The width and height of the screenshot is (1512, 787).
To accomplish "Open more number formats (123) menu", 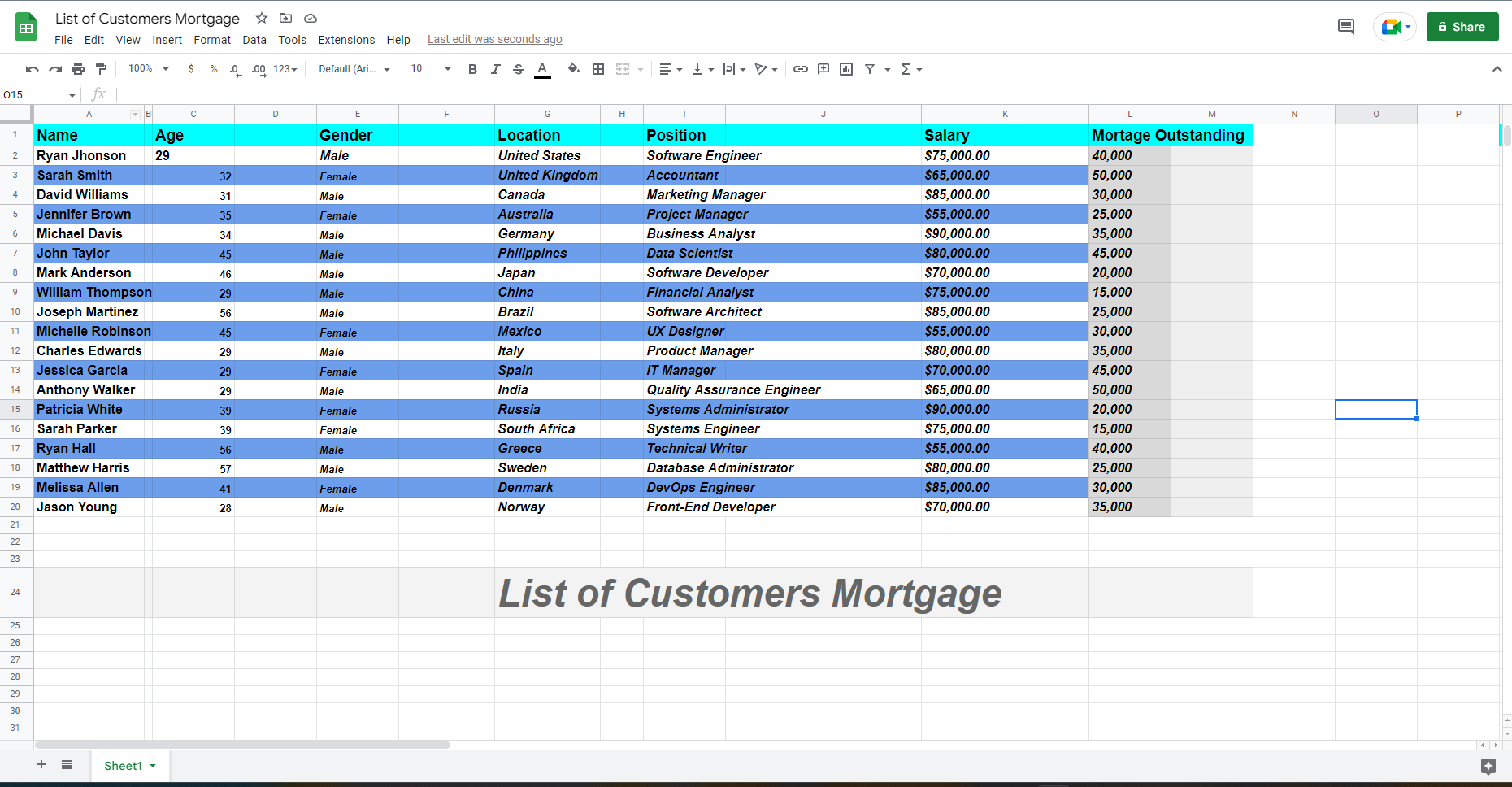I will (x=285, y=69).
